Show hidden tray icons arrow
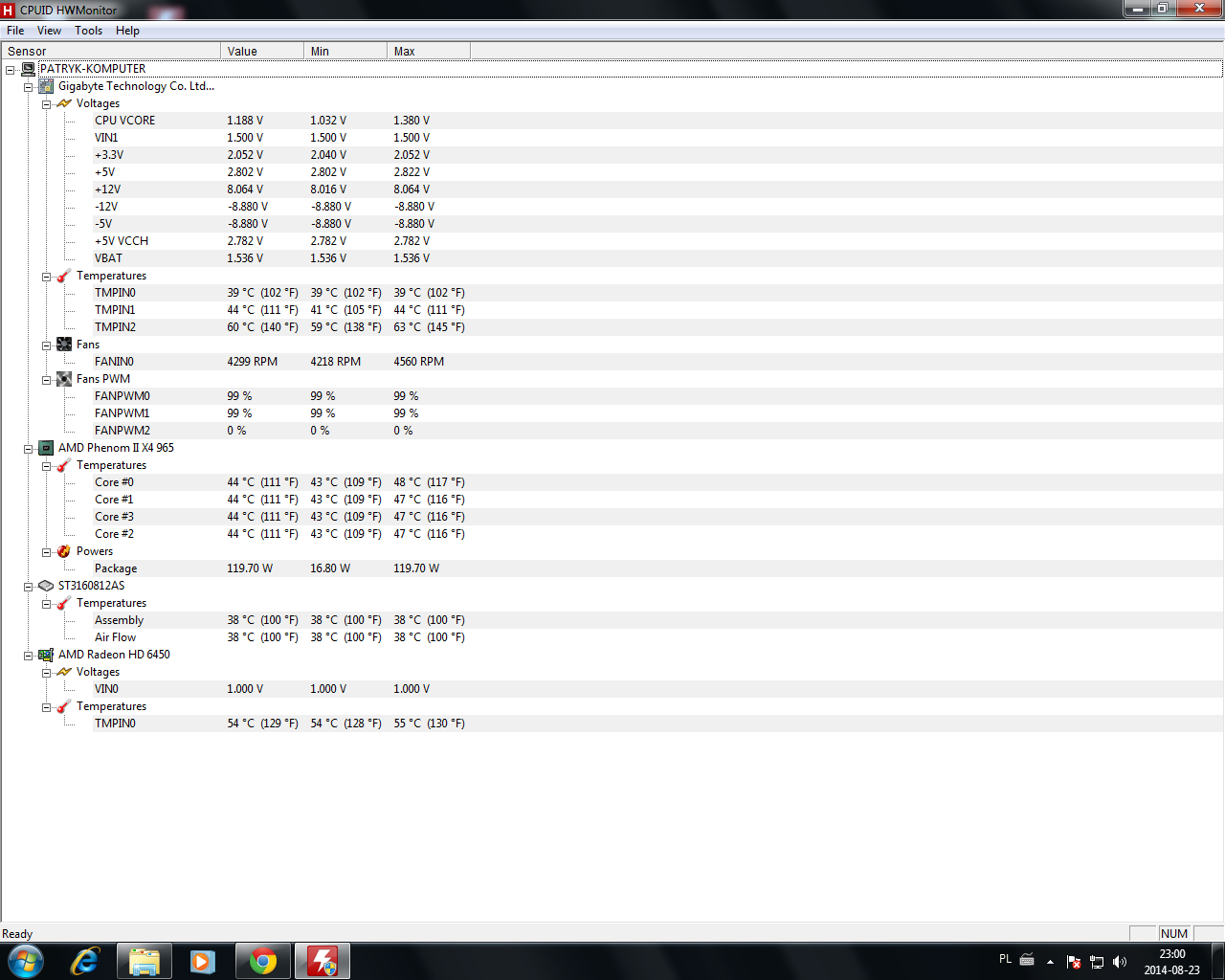Screen dimensions: 1225x980 [1050, 962]
